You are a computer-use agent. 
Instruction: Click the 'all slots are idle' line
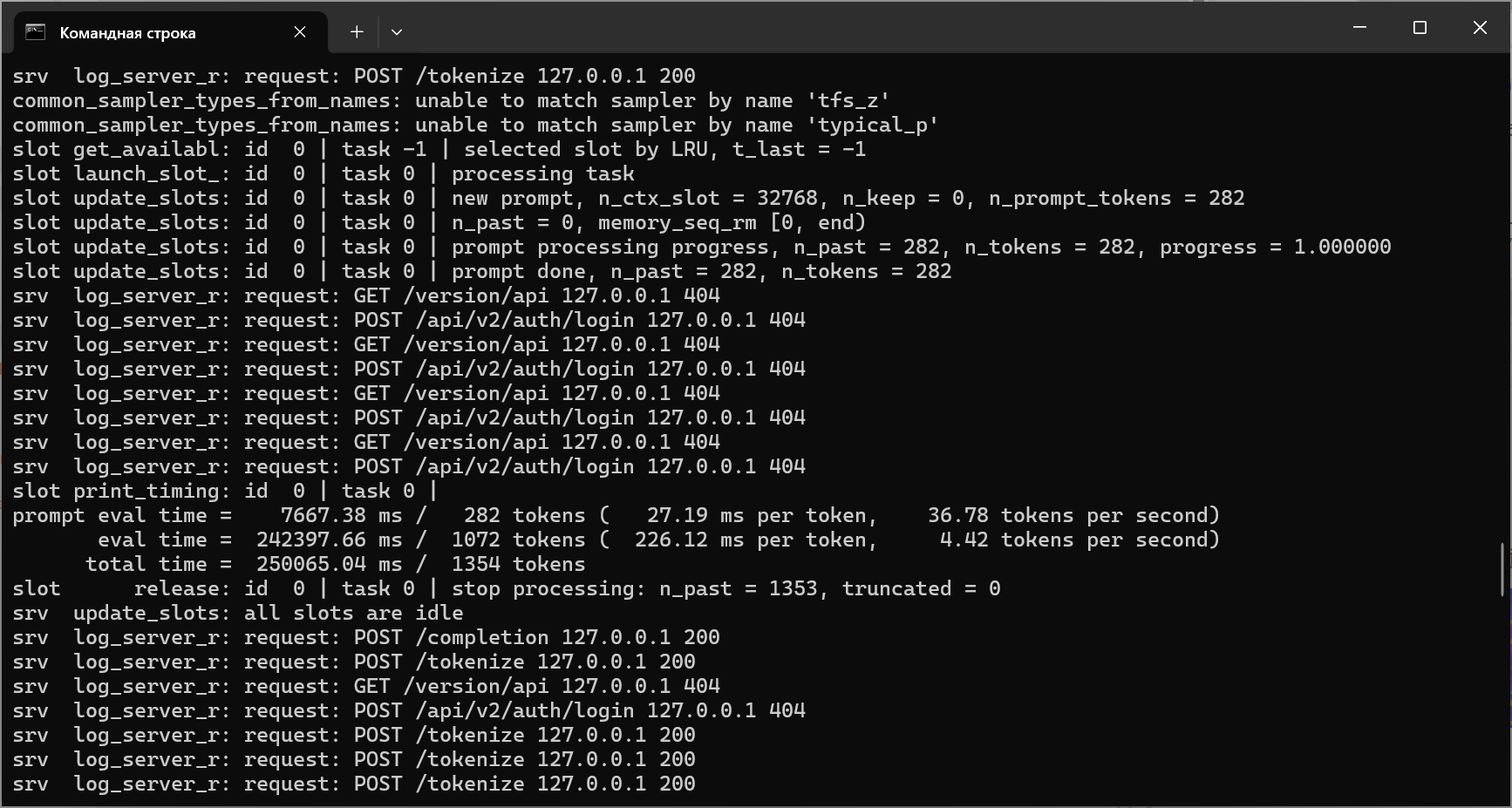[237, 614]
